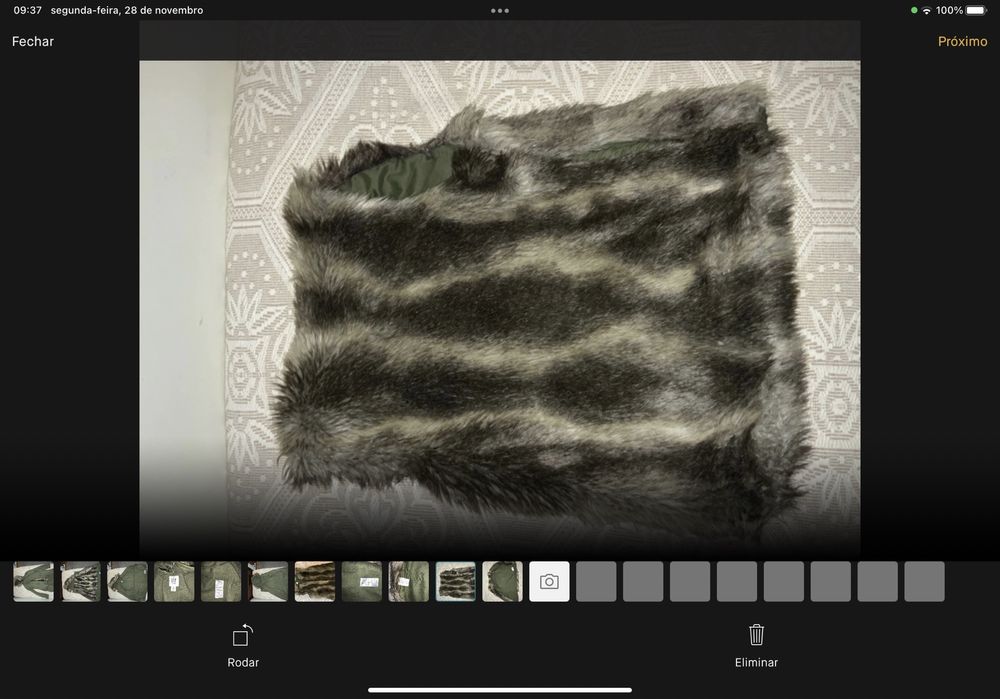
Task: Tap the Eliminar trash icon
Action: 756,635
